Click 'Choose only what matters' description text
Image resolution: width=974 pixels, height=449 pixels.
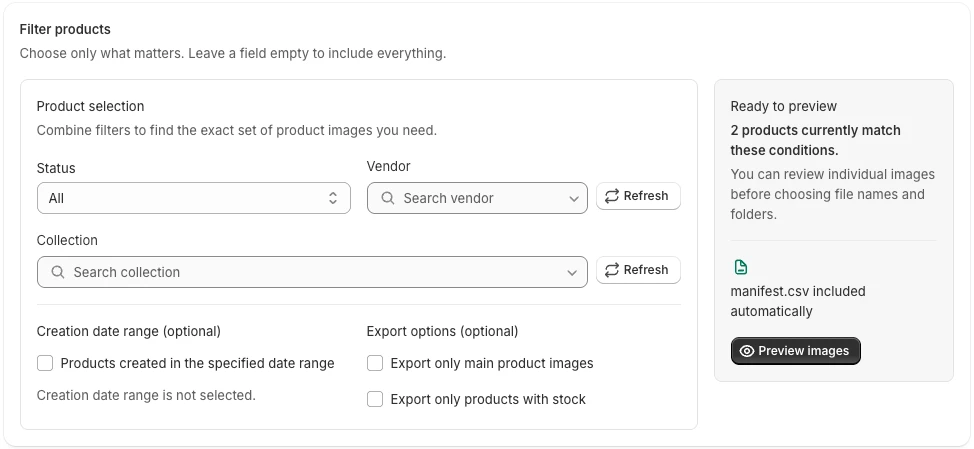tap(233, 53)
